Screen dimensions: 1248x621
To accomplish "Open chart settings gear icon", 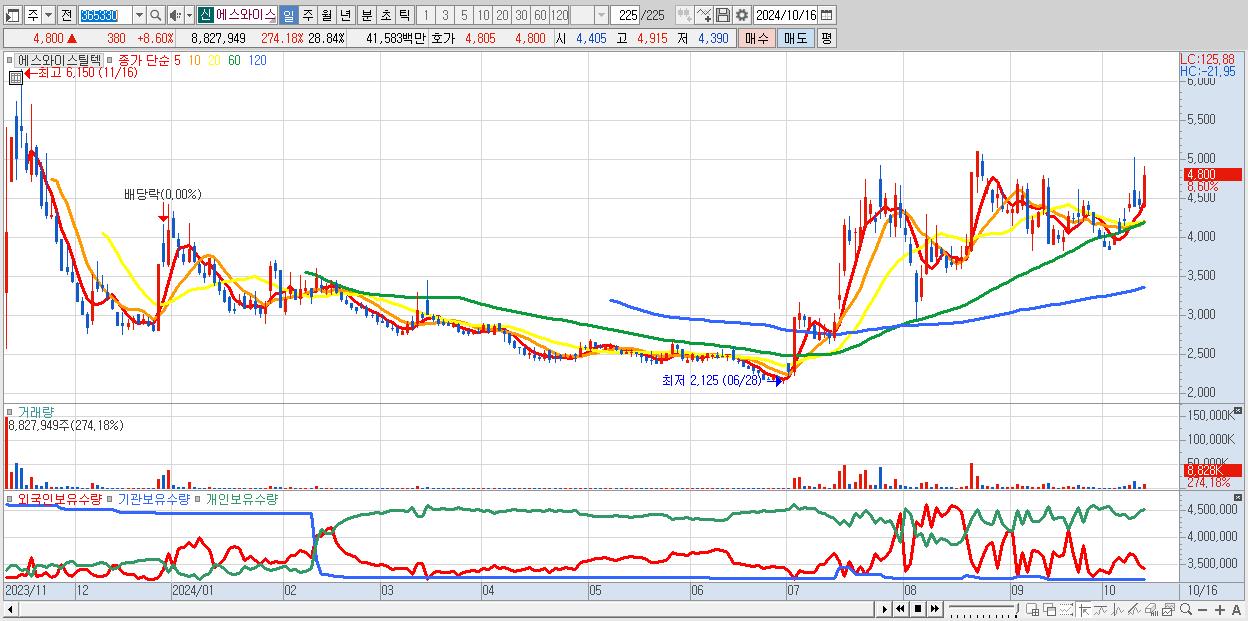I will tap(742, 15).
